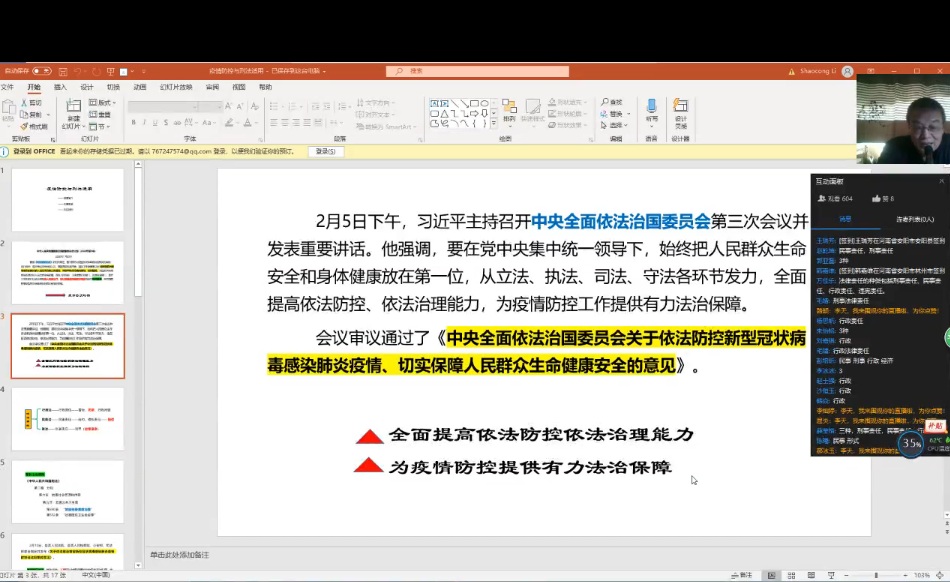This screenshot has width=950, height=582.
Task: Click the New Slide (新建幻灯片) icon
Action: click(x=73, y=107)
